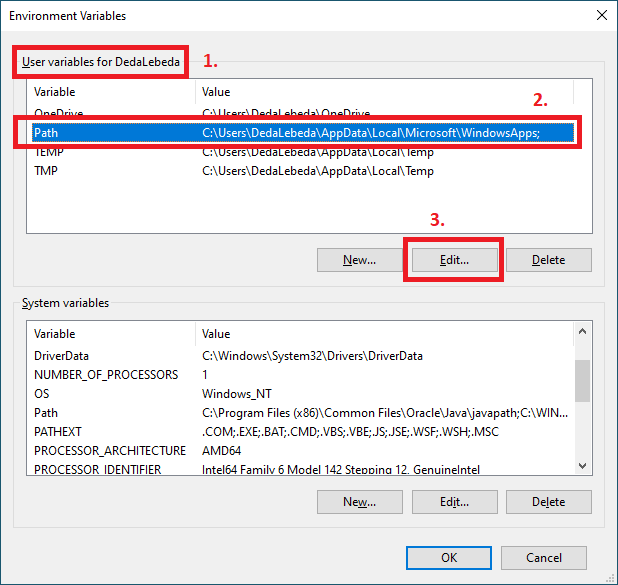The image size is (618, 585).
Task: Select the Path row in system variables
Action: [46, 413]
